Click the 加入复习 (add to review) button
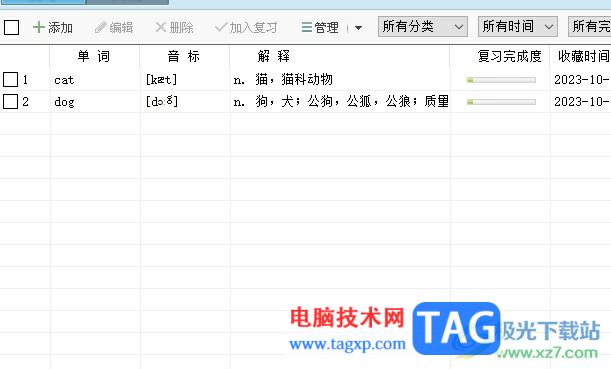This screenshot has height=369, width=611. pos(246,27)
